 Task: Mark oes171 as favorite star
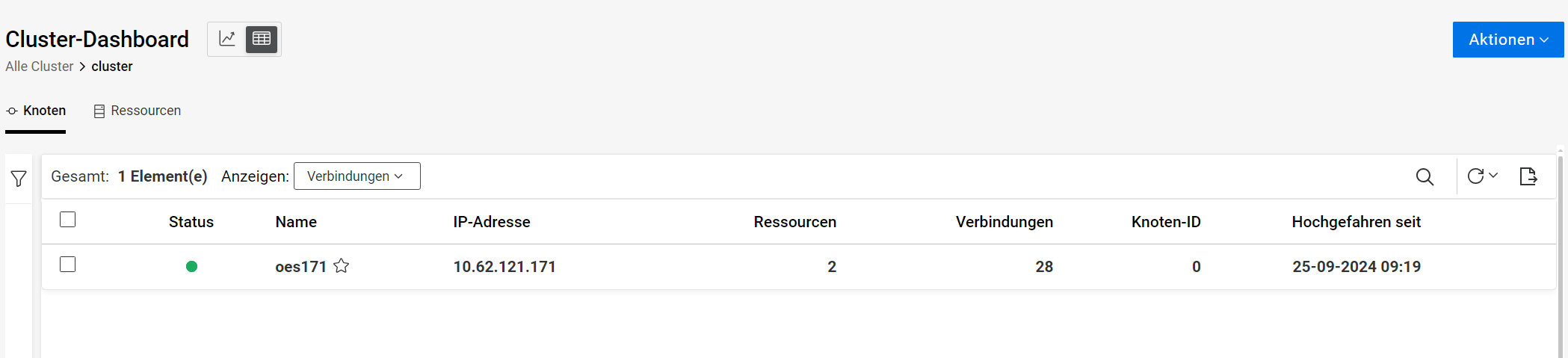tap(342, 266)
